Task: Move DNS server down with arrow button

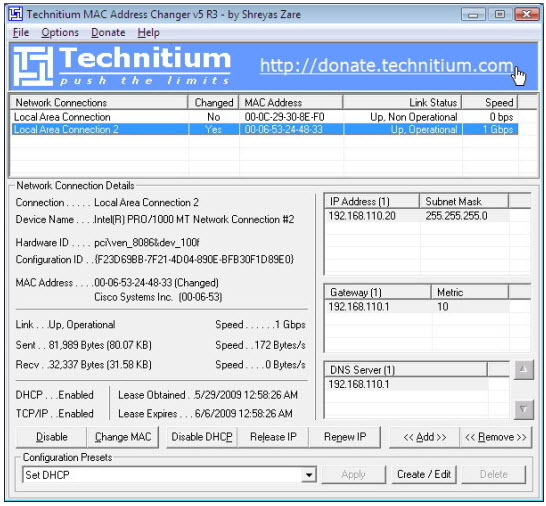Action: (x=523, y=410)
